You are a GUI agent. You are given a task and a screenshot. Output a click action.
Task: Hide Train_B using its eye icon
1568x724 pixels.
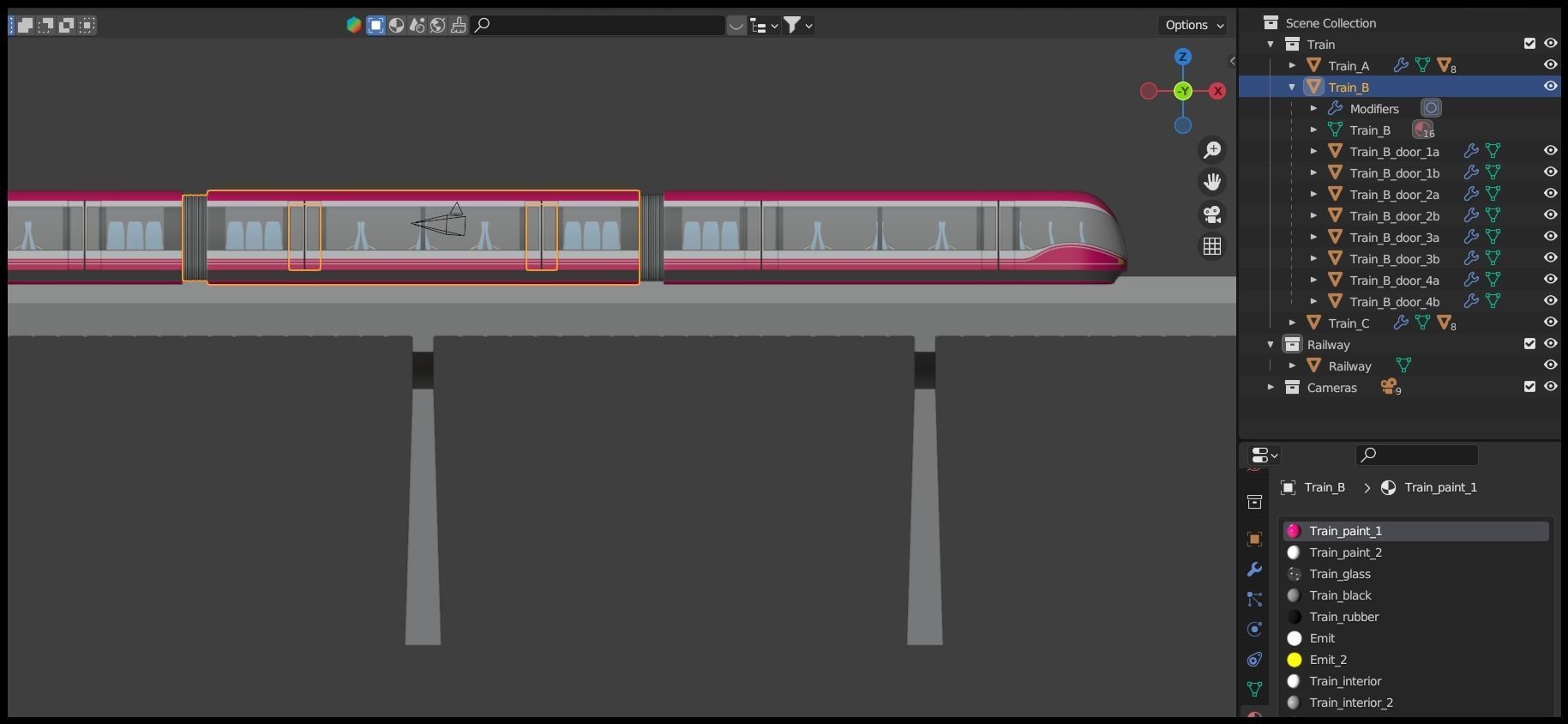pyautogui.click(x=1550, y=86)
